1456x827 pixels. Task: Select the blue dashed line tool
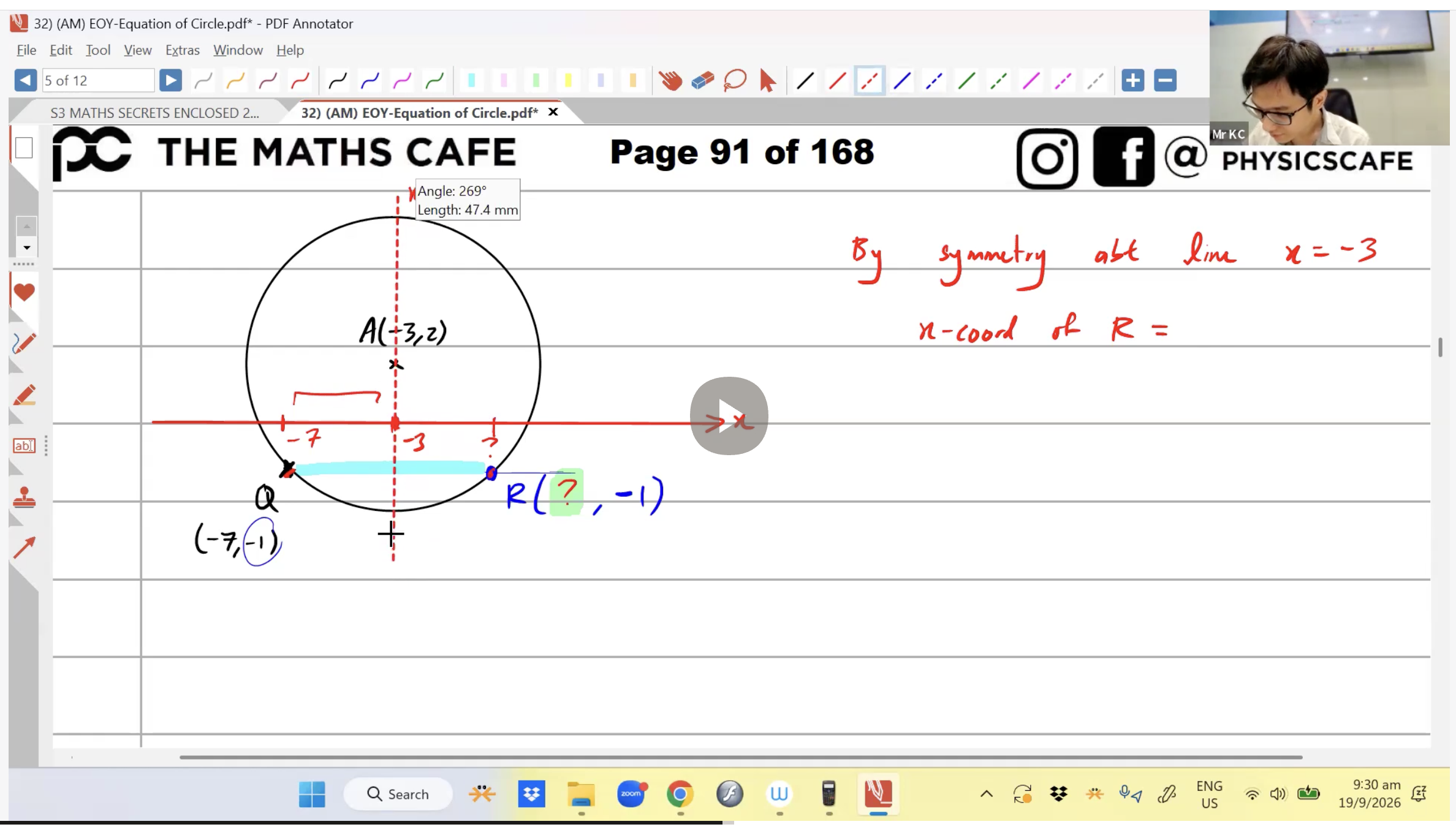[x=934, y=80]
